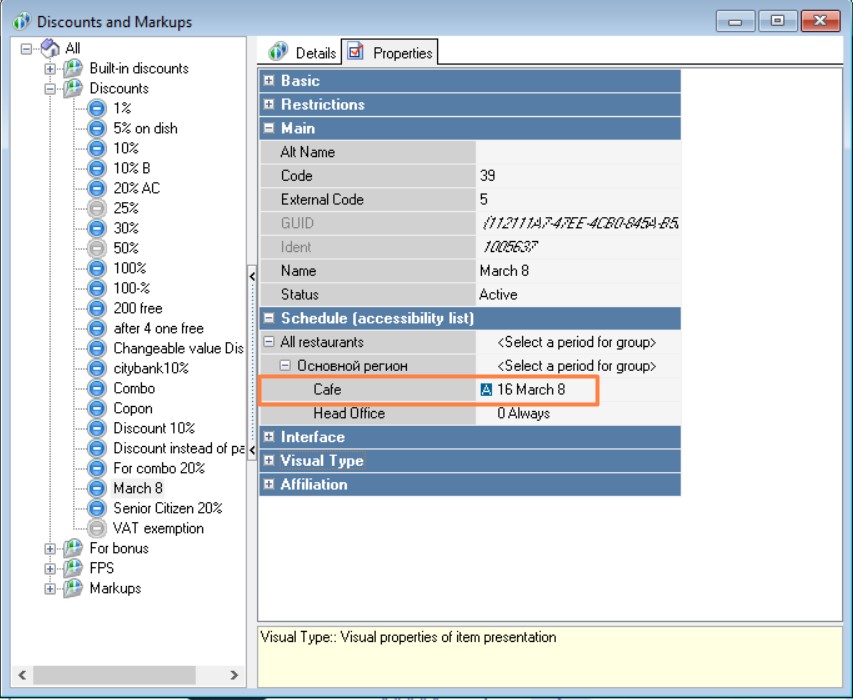Expand the For bonus tree folder
Screen dimensions: 853x700
click(x=50, y=548)
